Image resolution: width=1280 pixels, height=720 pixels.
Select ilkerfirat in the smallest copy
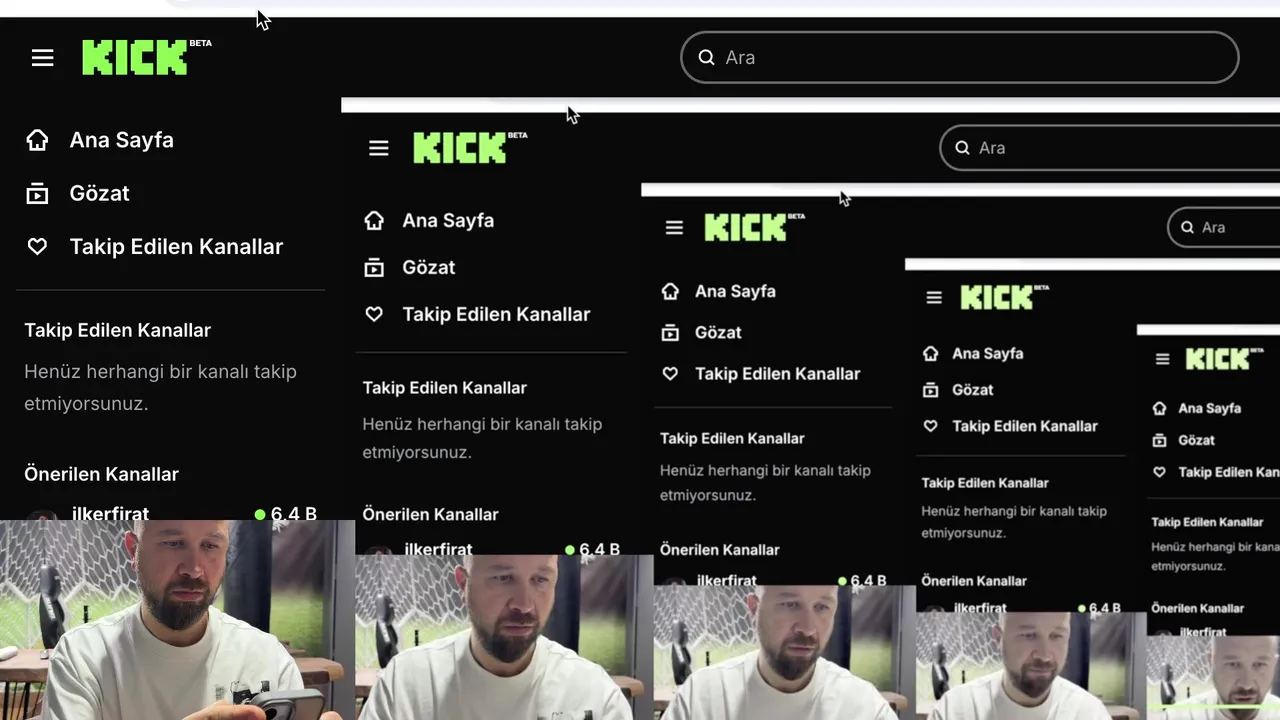click(x=1203, y=632)
